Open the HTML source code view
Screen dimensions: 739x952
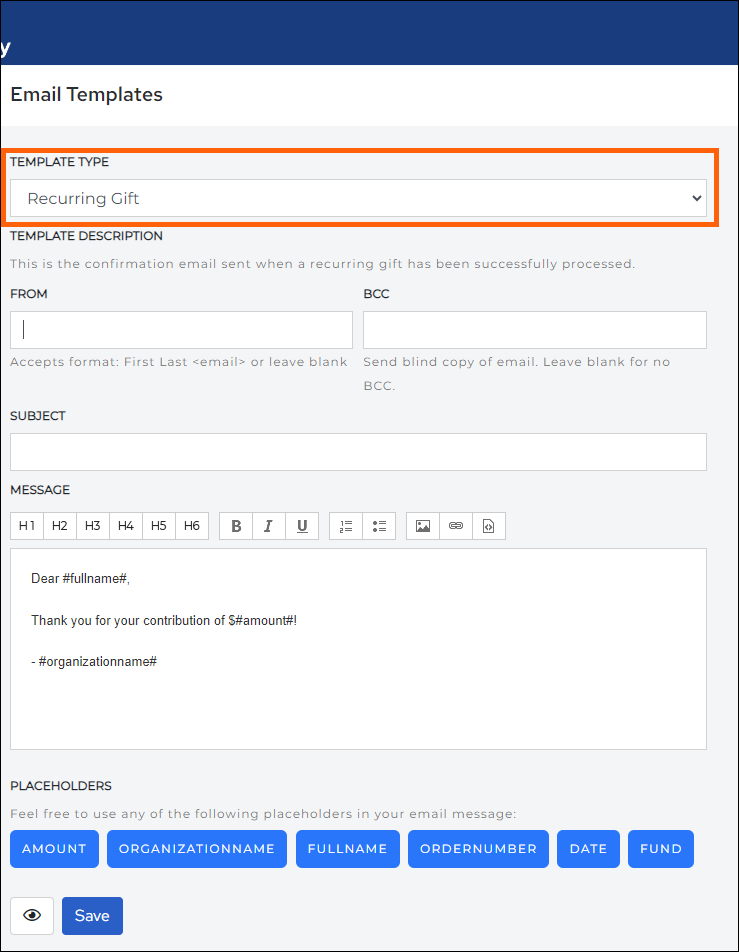pyautogui.click(x=489, y=525)
